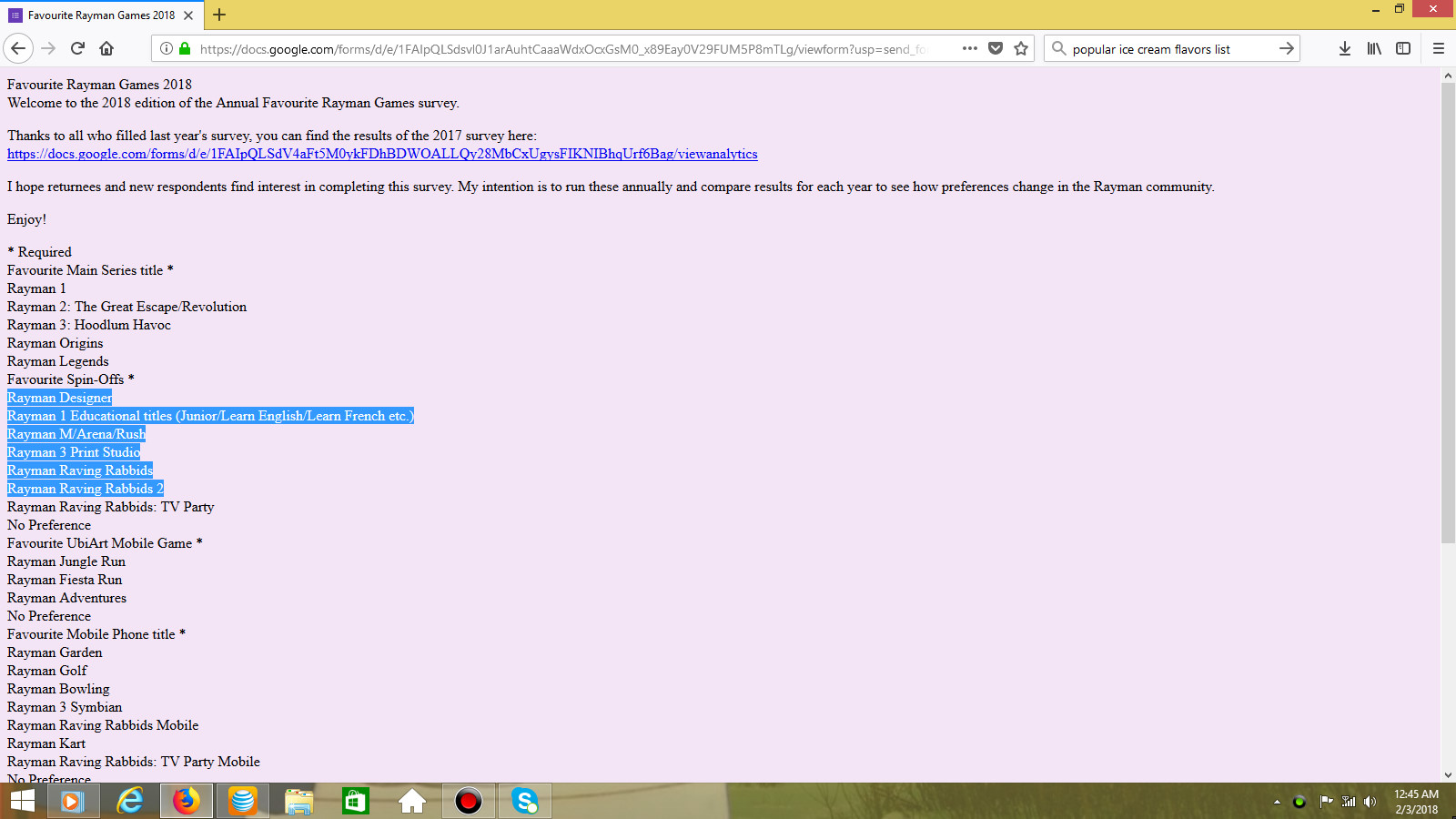Choose the 'Rayman Bowling' option
The image size is (1456, 819).
coord(58,689)
